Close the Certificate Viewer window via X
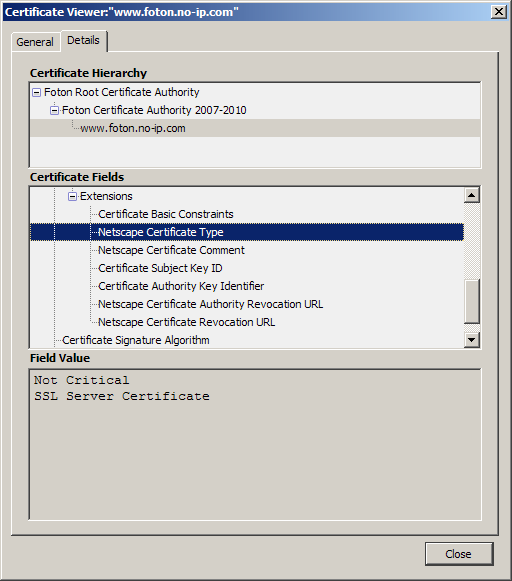This screenshot has width=512, height=581. click(x=499, y=12)
